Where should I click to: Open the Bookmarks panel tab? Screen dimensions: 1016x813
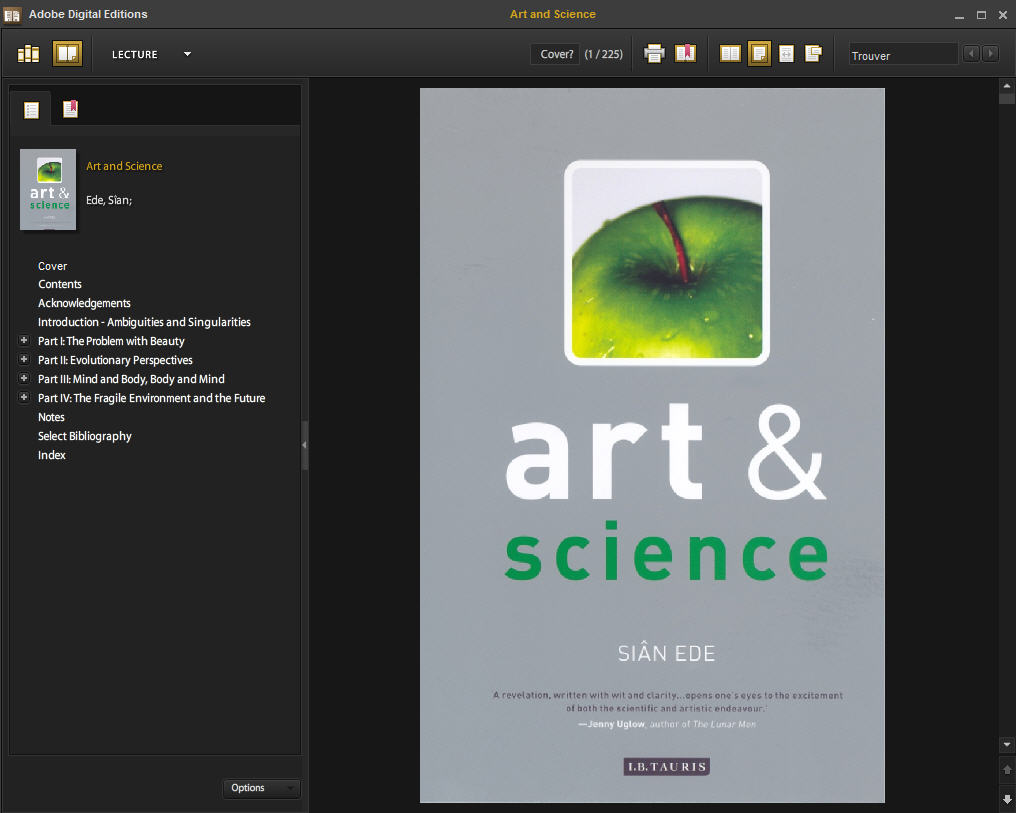(71, 109)
